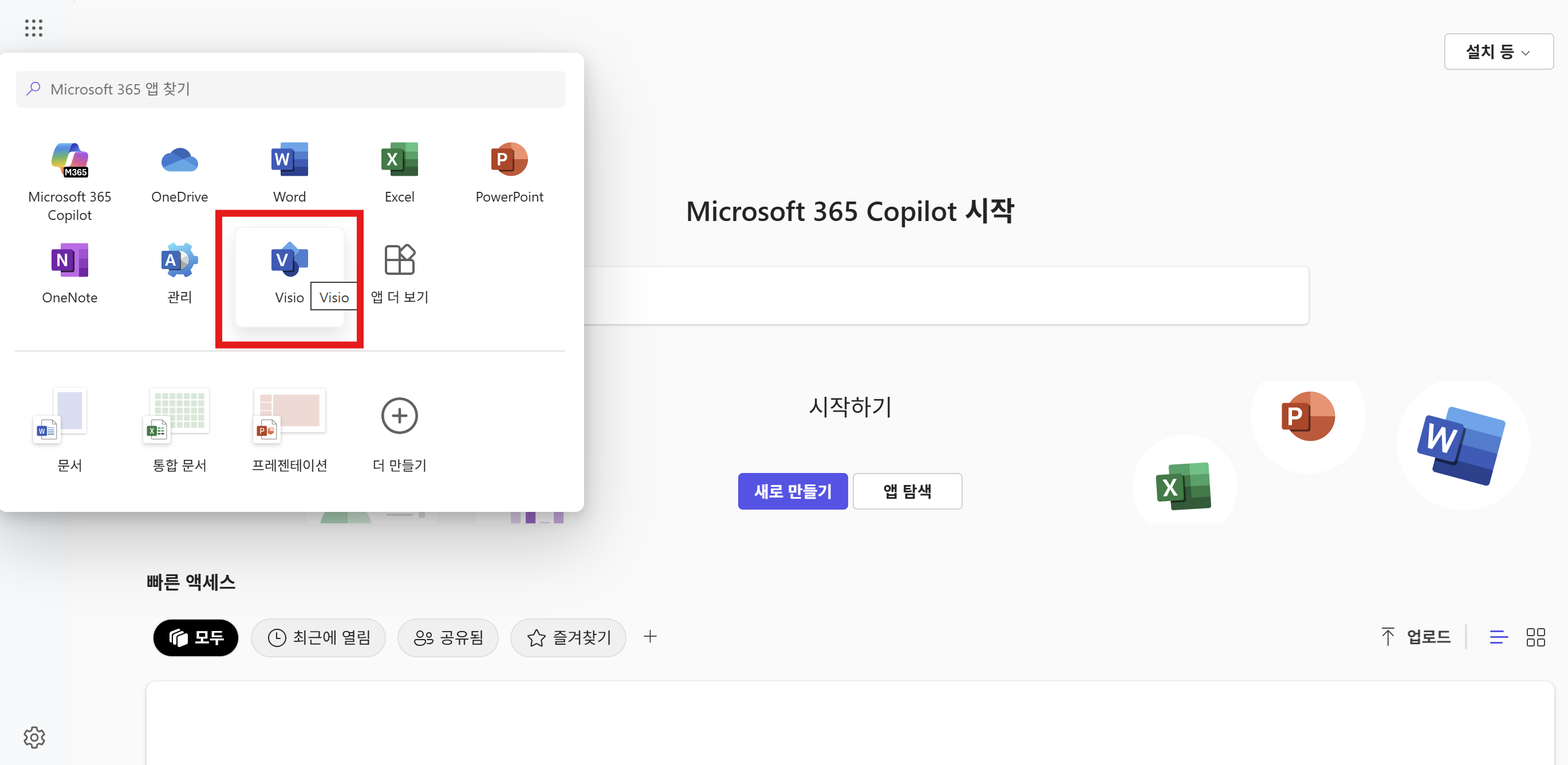The height and width of the screenshot is (765, 1568).
Task: Click the large Excel logo on right
Action: [x=1183, y=486]
